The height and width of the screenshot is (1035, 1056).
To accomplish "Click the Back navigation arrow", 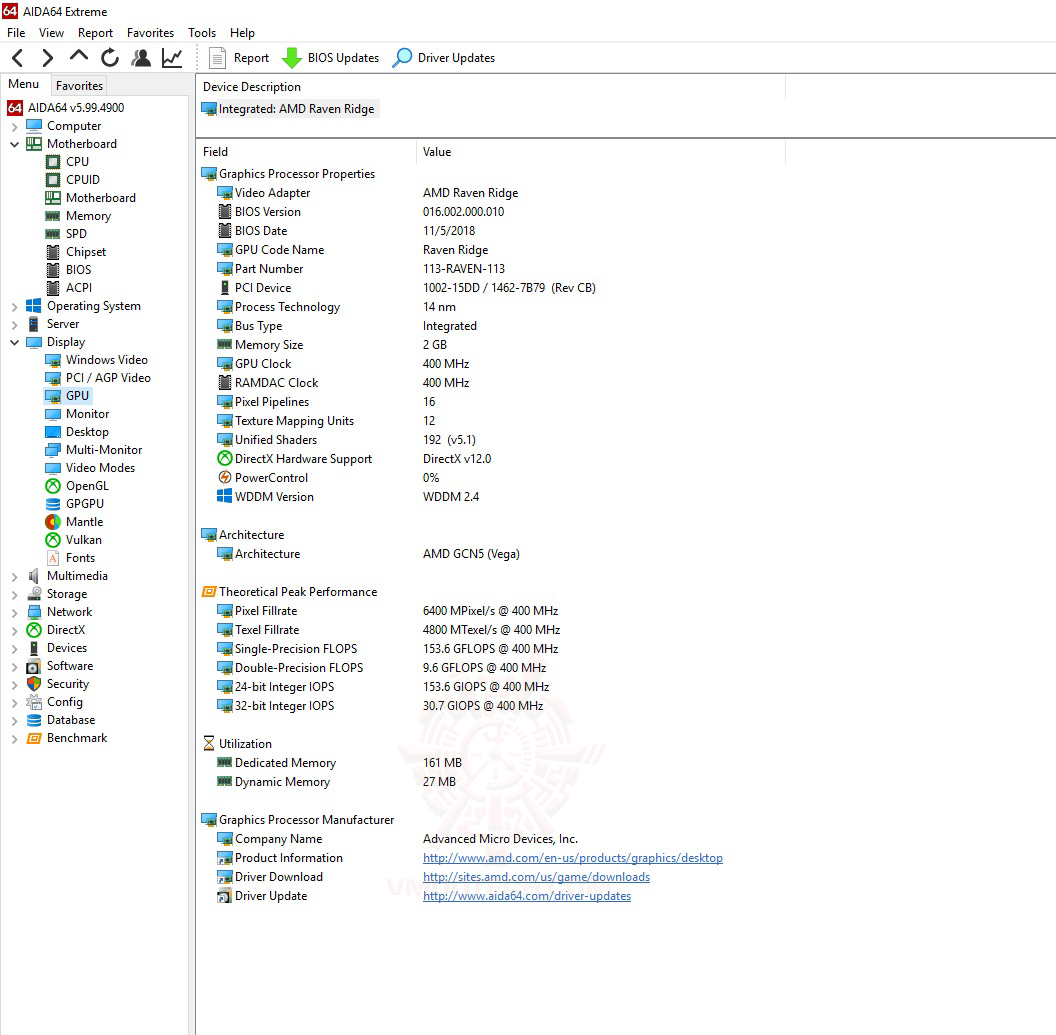I will pos(18,58).
